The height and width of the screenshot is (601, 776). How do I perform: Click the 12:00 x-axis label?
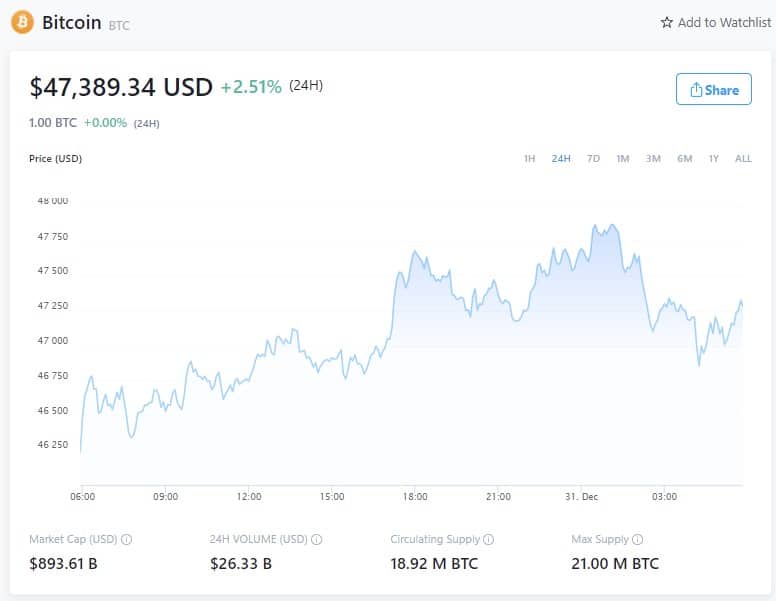click(x=249, y=497)
